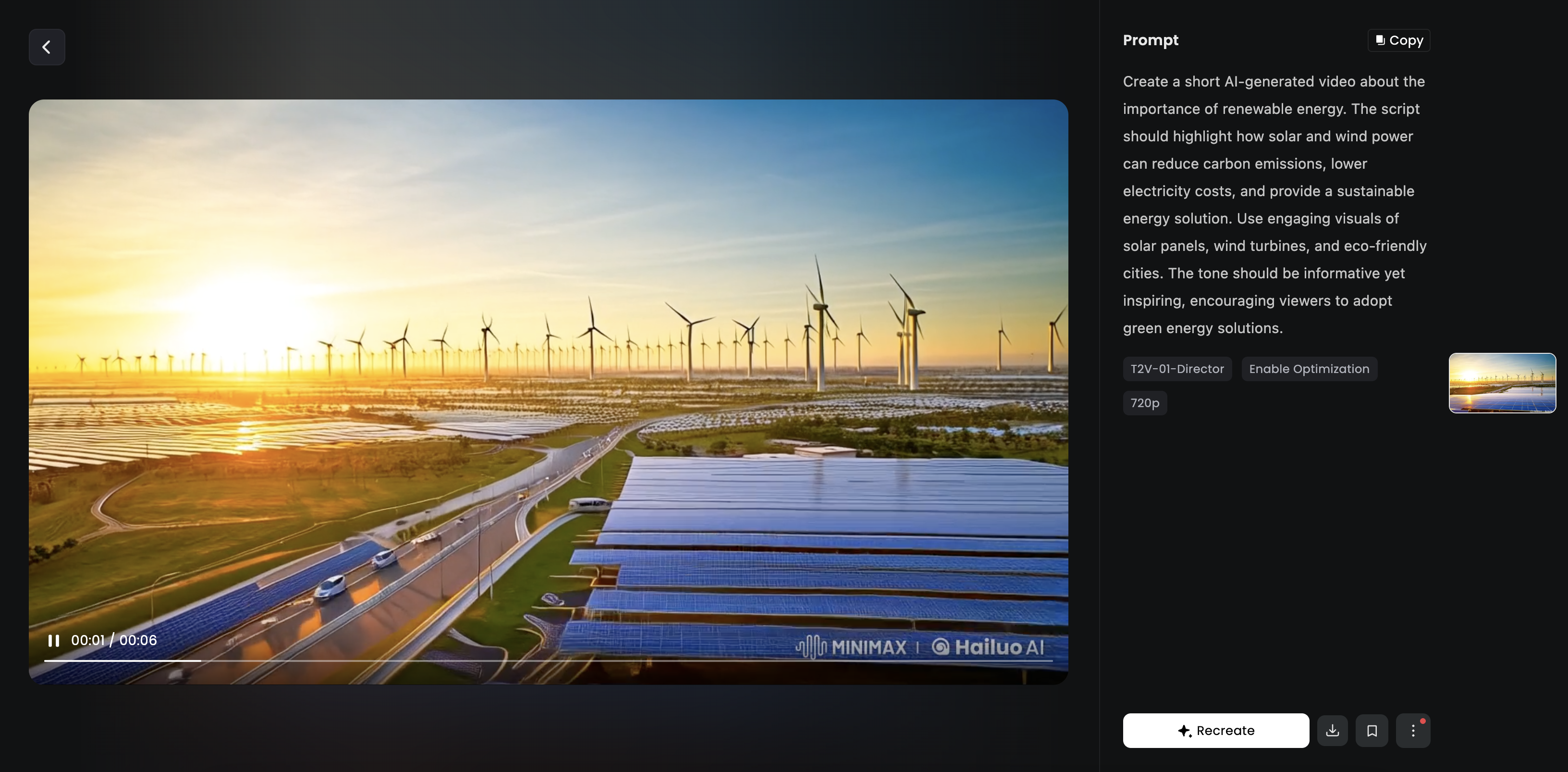1568x772 pixels.
Task: Click the video progress bar
Action: point(548,660)
